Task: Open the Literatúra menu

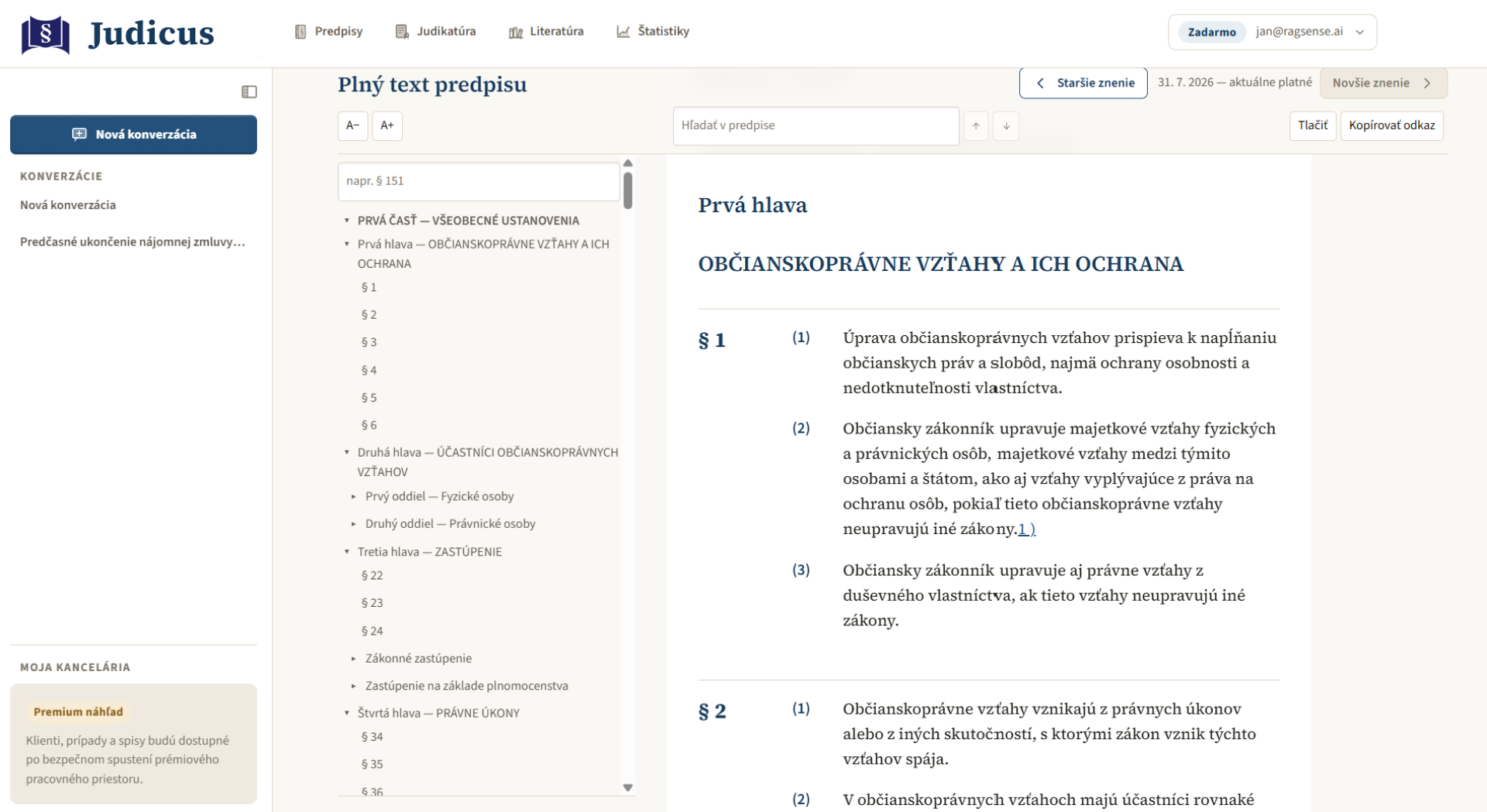Action: (546, 32)
